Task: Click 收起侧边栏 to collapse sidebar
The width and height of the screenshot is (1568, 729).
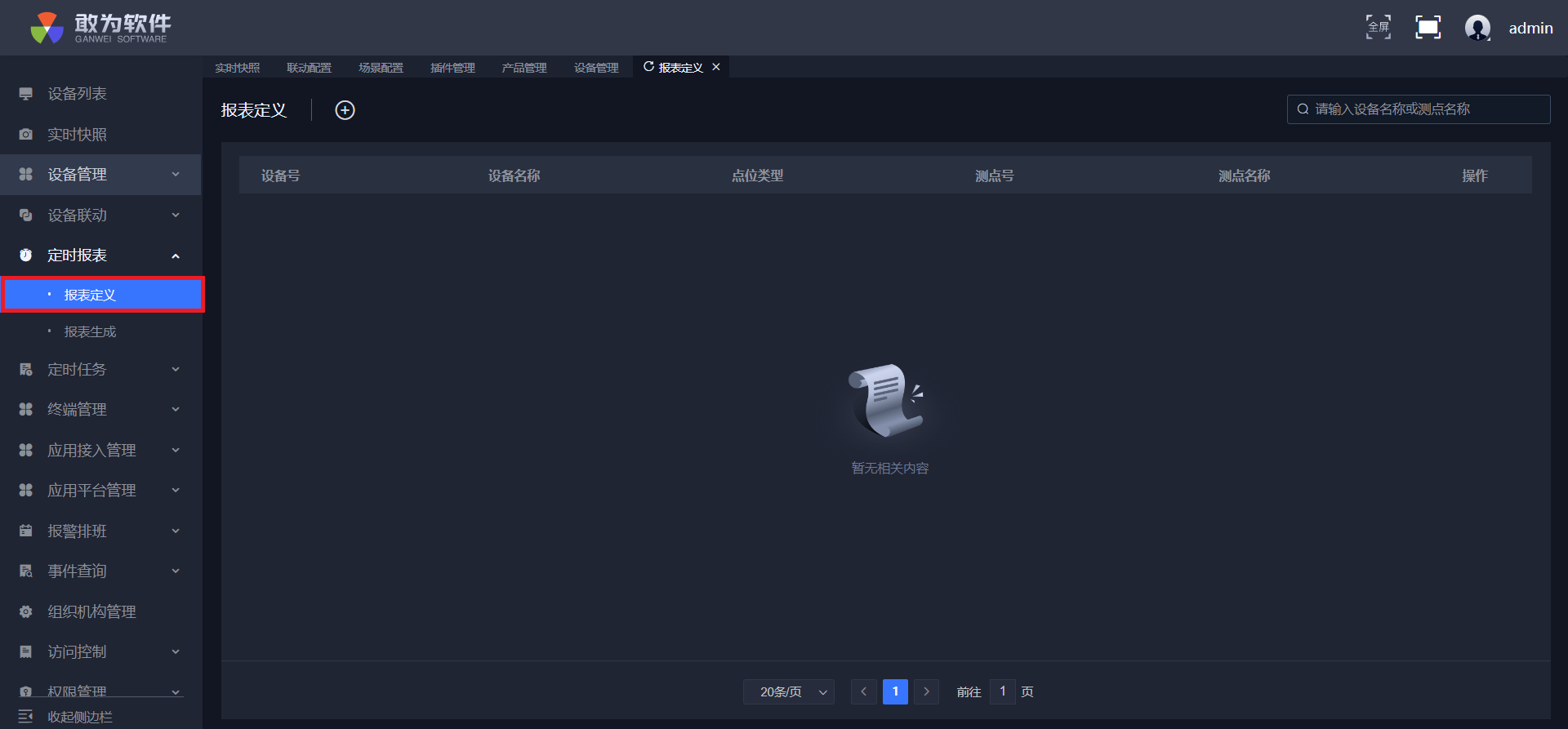Action: click(x=80, y=717)
